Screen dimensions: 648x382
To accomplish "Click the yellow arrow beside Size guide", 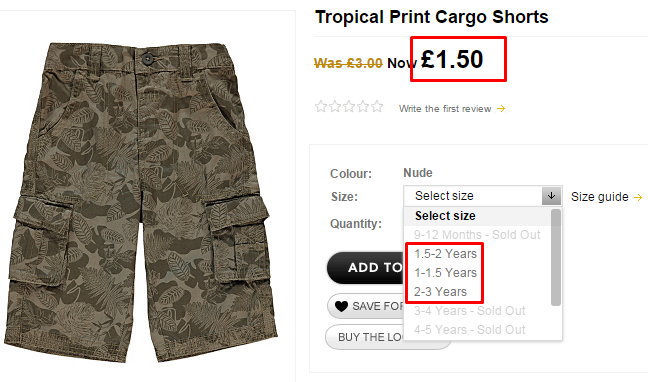I will pyautogui.click(x=638, y=197).
